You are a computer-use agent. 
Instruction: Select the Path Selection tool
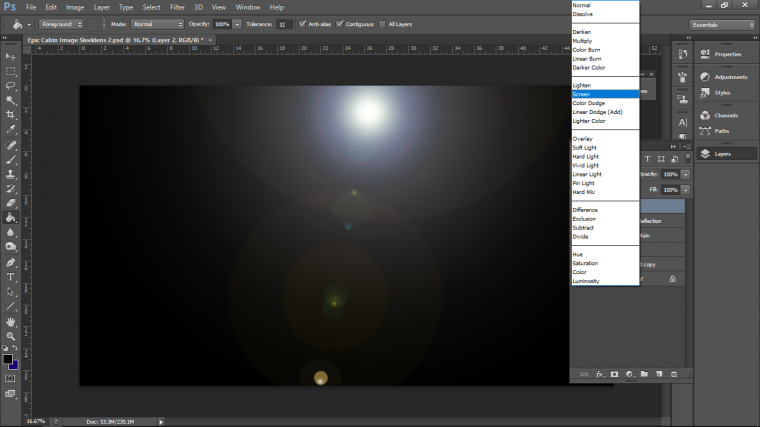point(11,292)
